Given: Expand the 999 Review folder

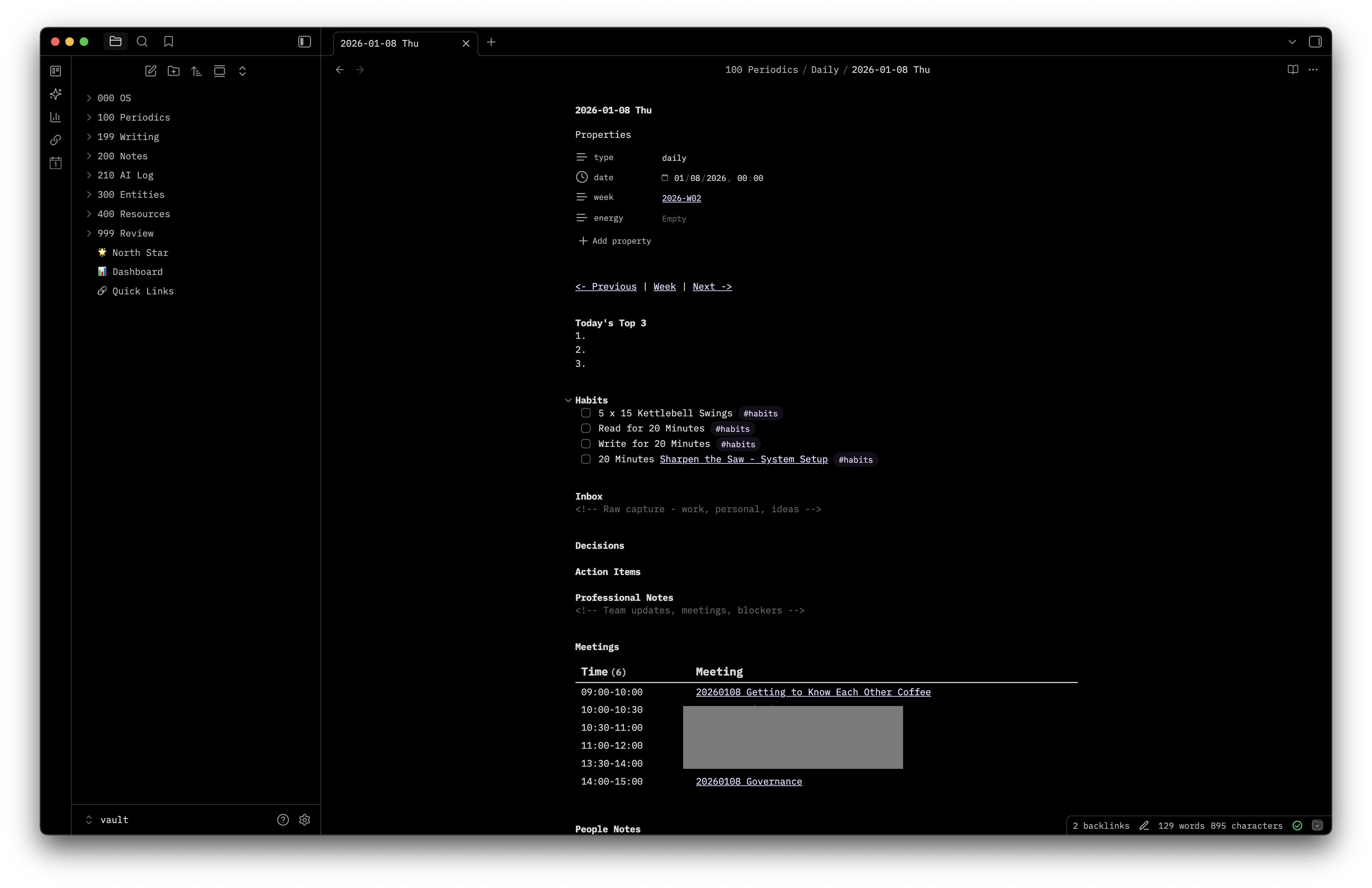Looking at the screenshot, I should tap(89, 233).
